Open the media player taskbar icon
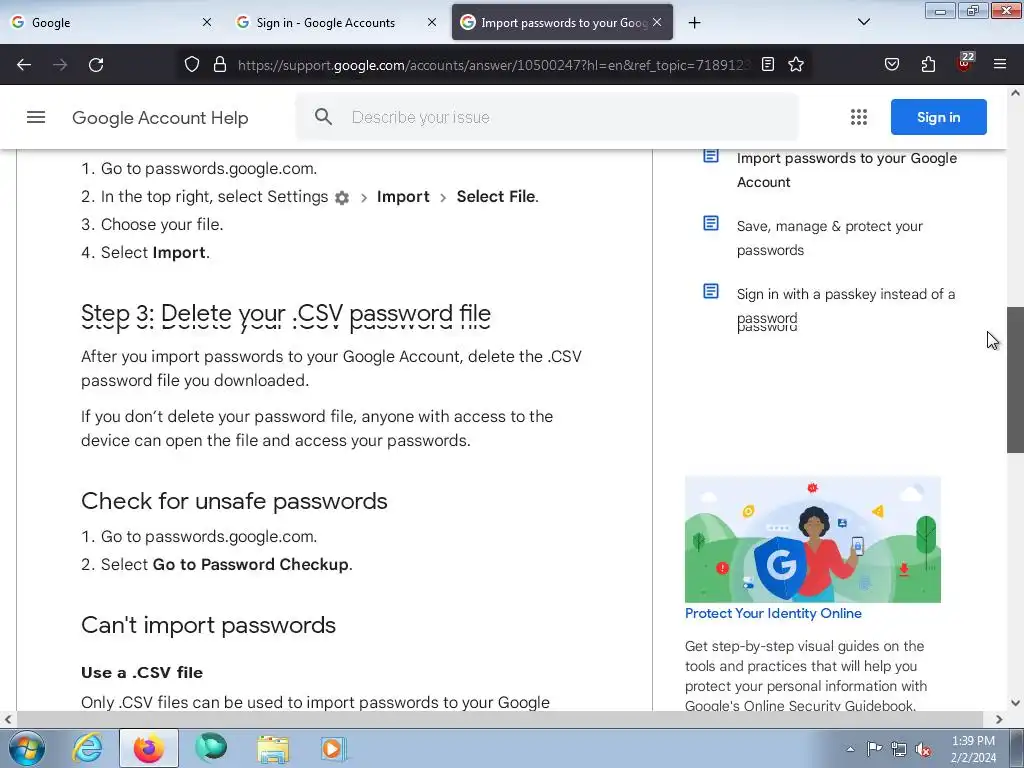The image size is (1024, 768). (x=332, y=748)
